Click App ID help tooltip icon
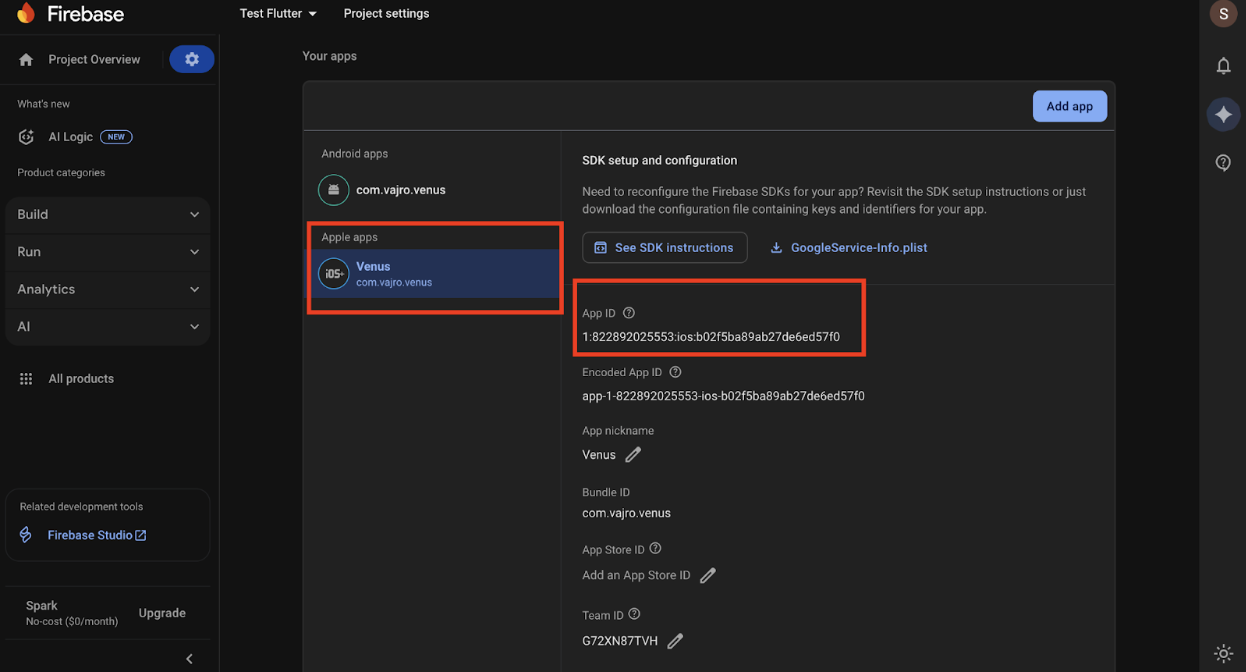 point(629,313)
